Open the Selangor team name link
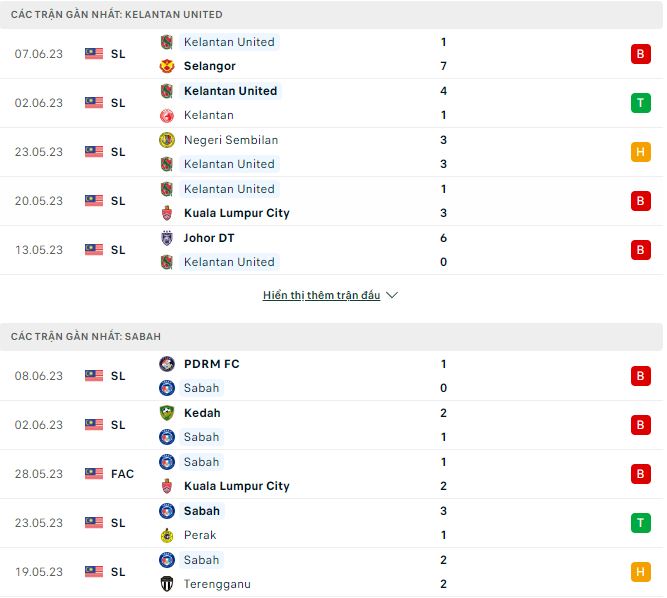 [210, 66]
